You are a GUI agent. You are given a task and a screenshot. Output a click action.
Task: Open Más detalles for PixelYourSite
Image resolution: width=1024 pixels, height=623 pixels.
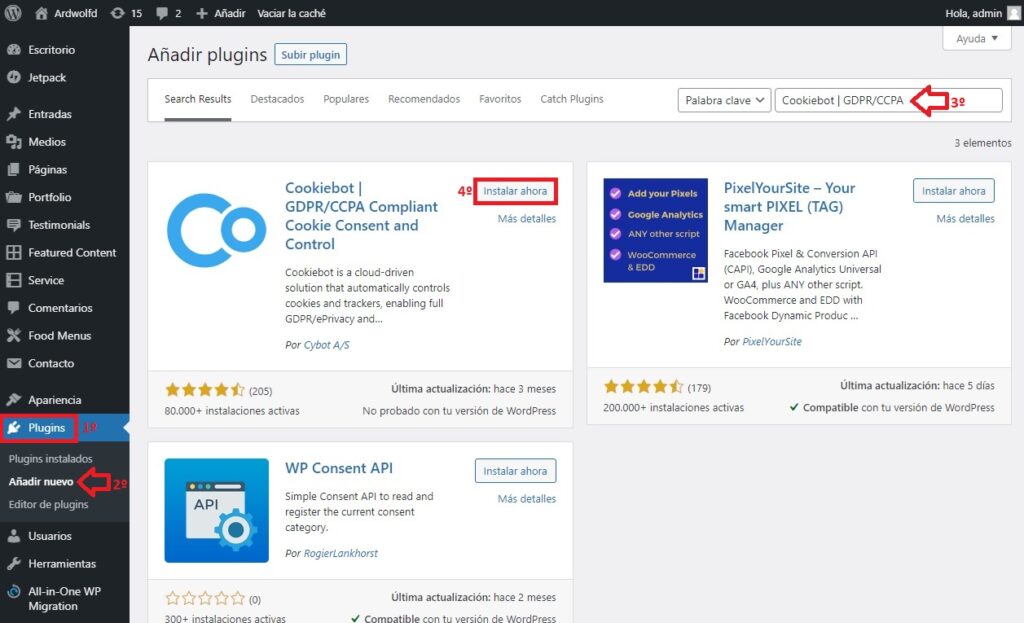point(965,219)
